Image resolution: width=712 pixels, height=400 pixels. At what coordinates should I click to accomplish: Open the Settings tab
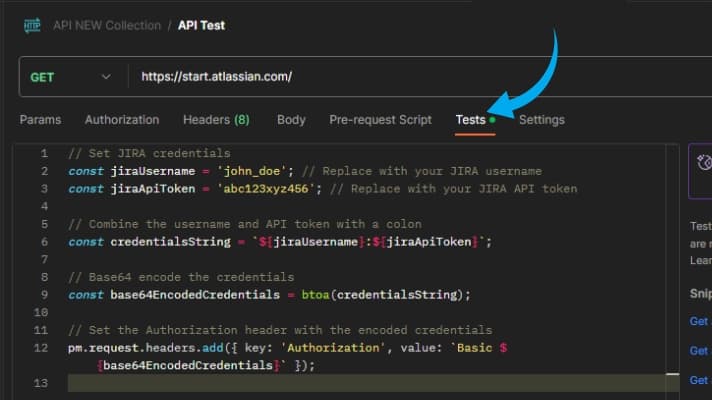[542, 120]
